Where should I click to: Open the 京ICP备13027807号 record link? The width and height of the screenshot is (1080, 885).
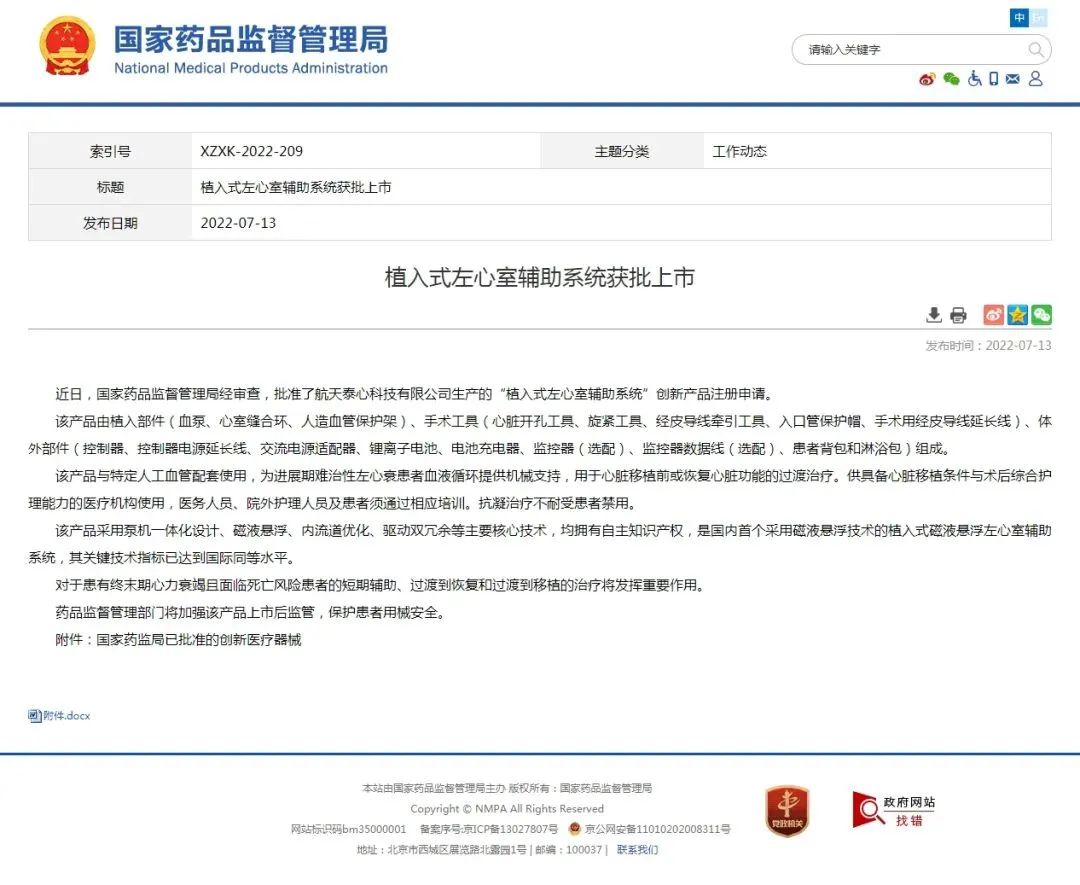tap(510, 829)
